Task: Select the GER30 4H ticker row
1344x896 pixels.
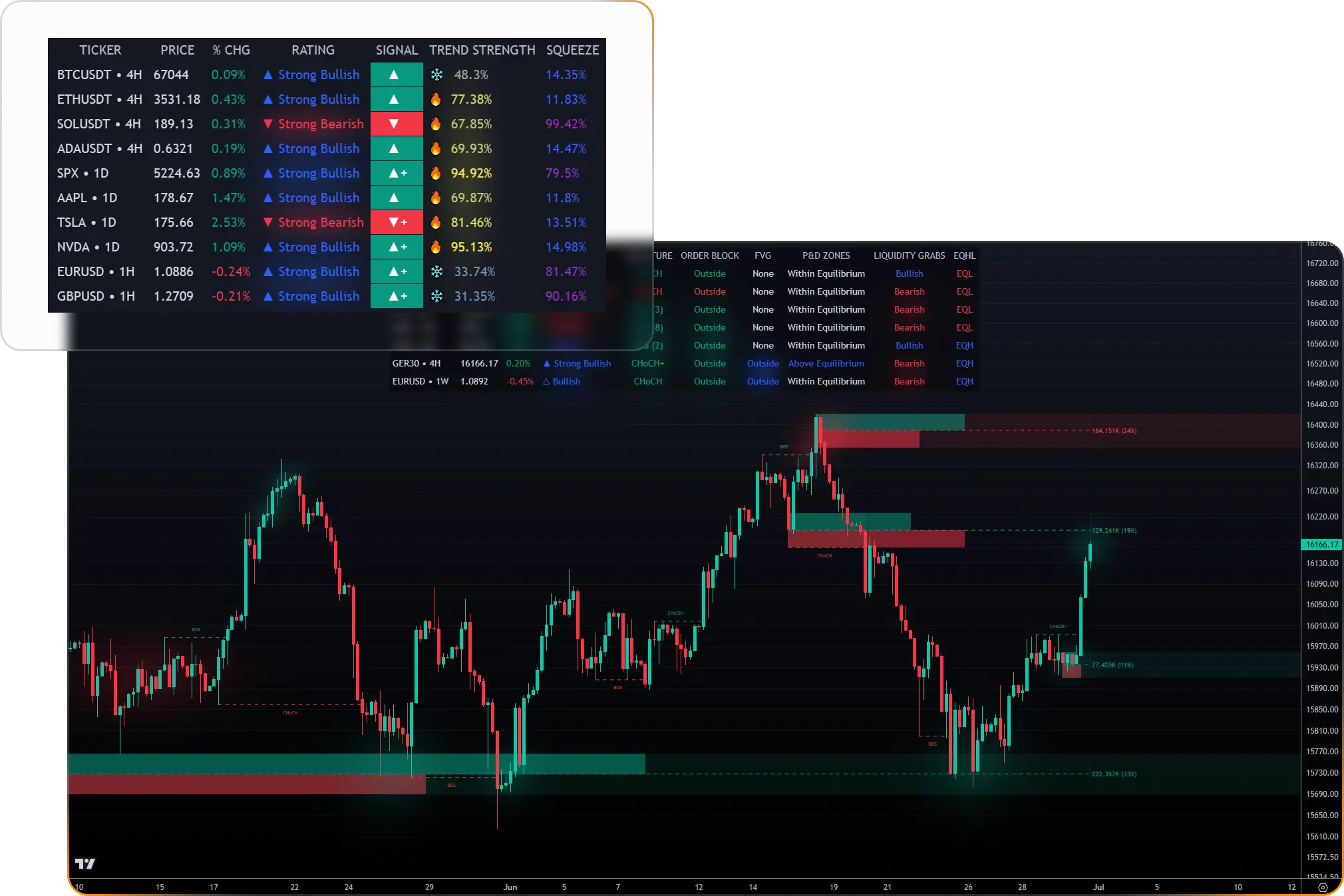Action: pos(417,364)
